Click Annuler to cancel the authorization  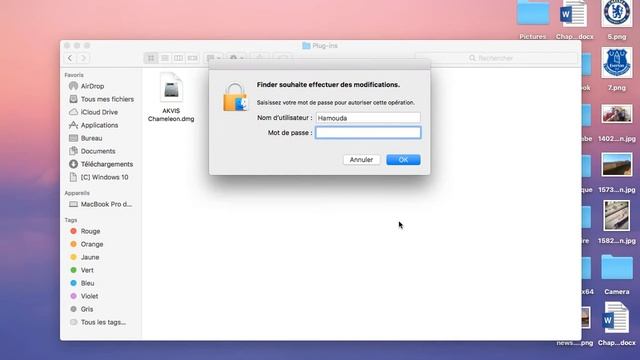click(361, 160)
